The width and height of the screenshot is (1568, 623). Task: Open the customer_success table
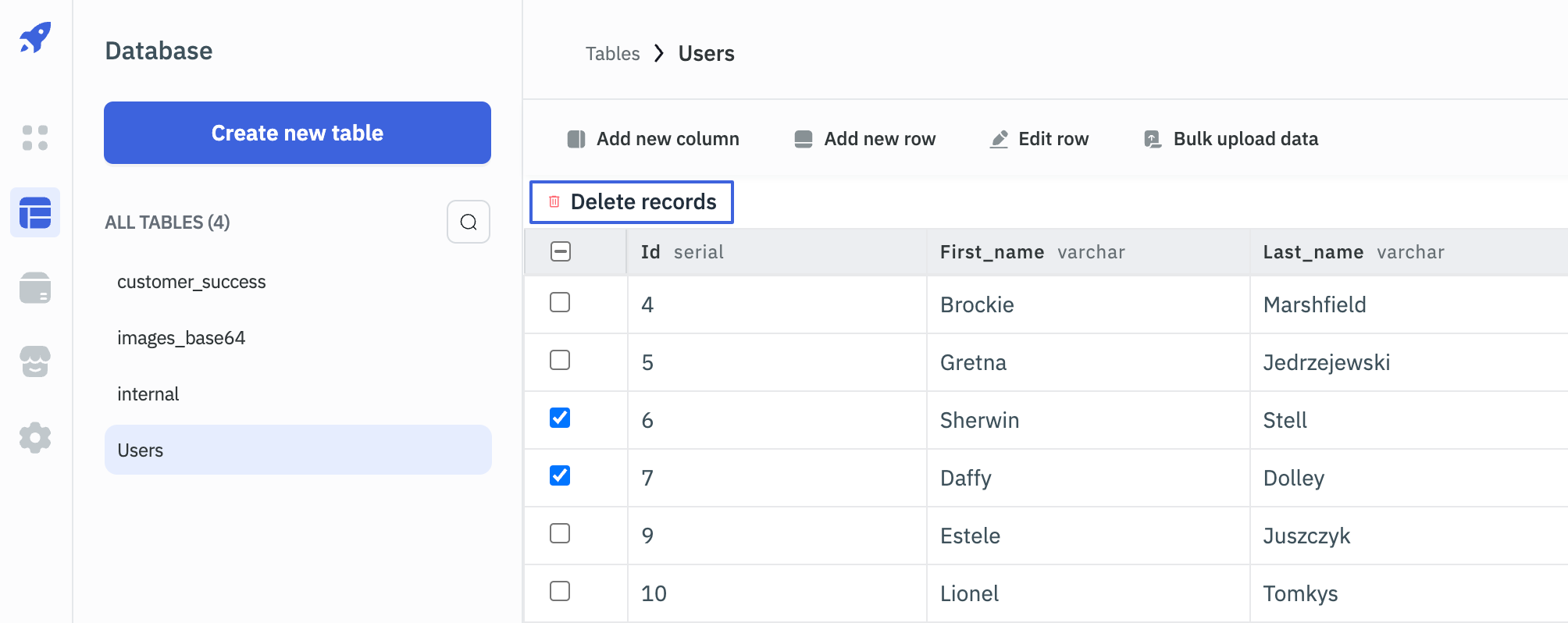click(x=191, y=282)
